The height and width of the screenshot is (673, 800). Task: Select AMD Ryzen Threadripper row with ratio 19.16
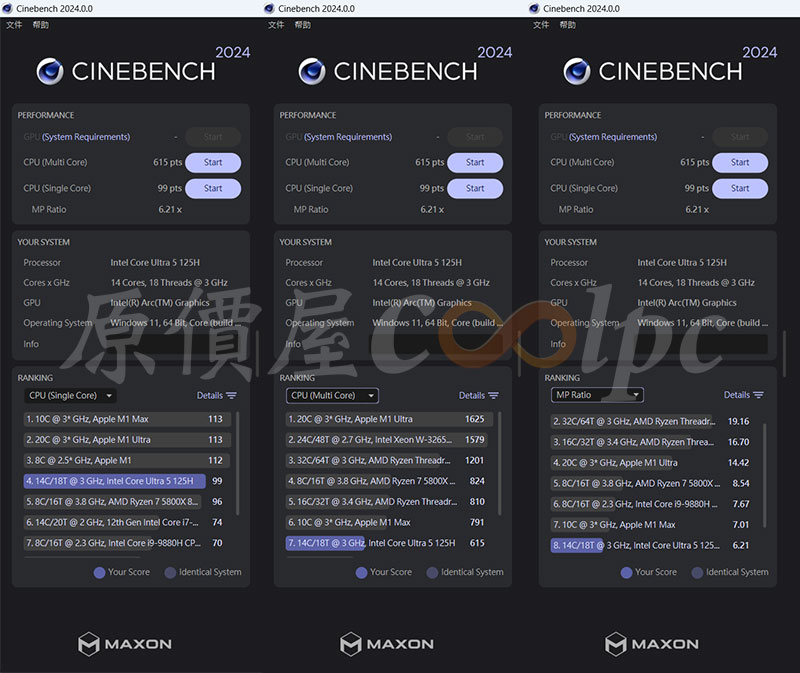click(652, 421)
